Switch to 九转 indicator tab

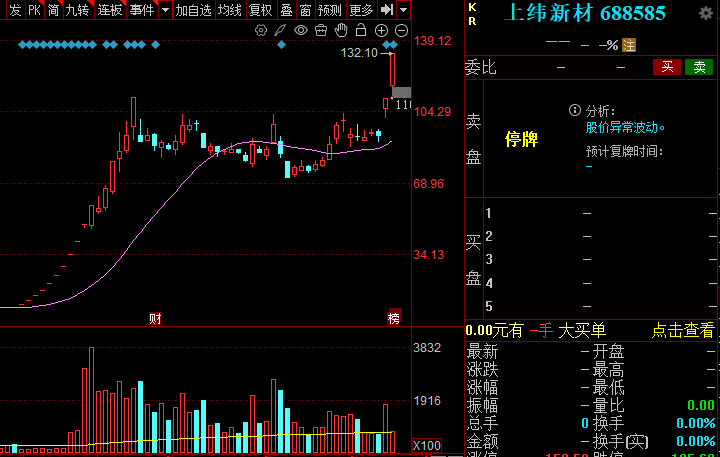(x=76, y=10)
